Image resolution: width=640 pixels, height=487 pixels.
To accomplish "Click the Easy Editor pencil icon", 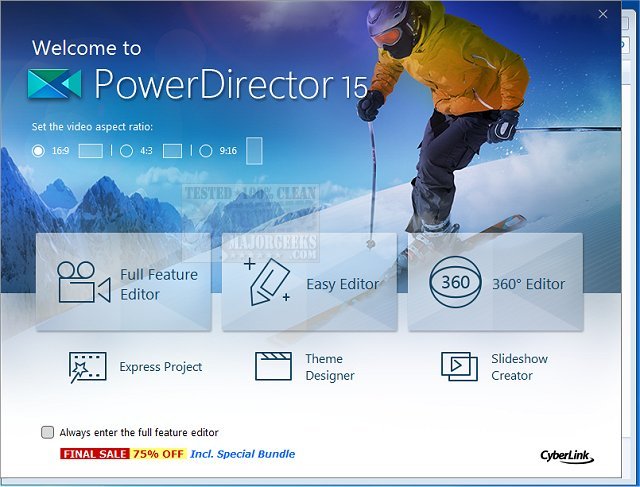I will pos(267,282).
